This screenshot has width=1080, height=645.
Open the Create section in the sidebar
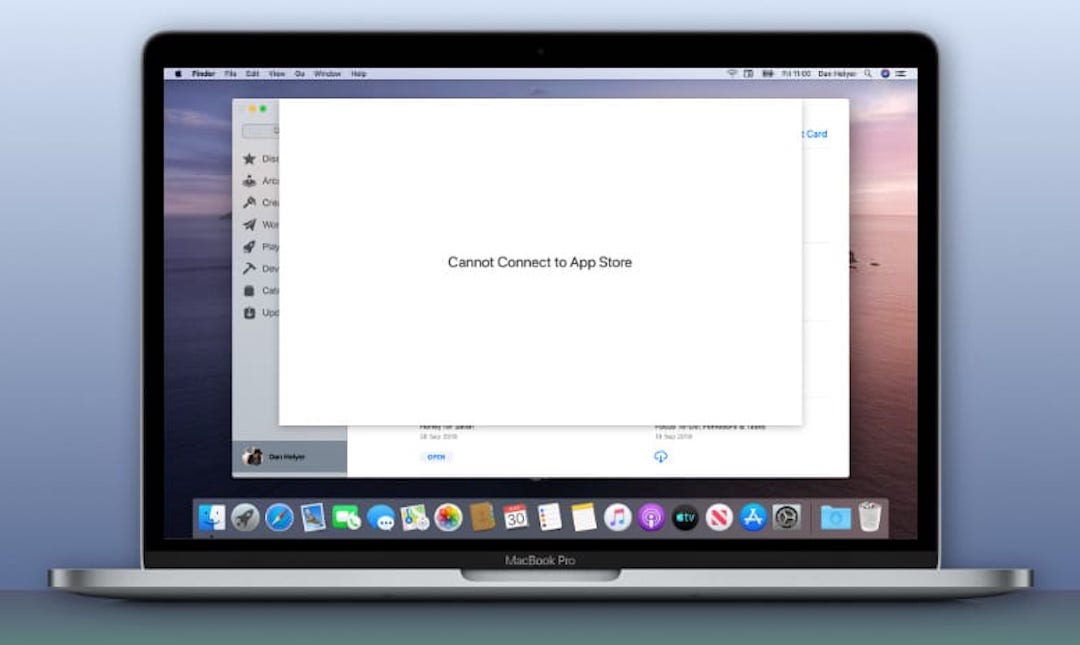pyautogui.click(x=263, y=202)
